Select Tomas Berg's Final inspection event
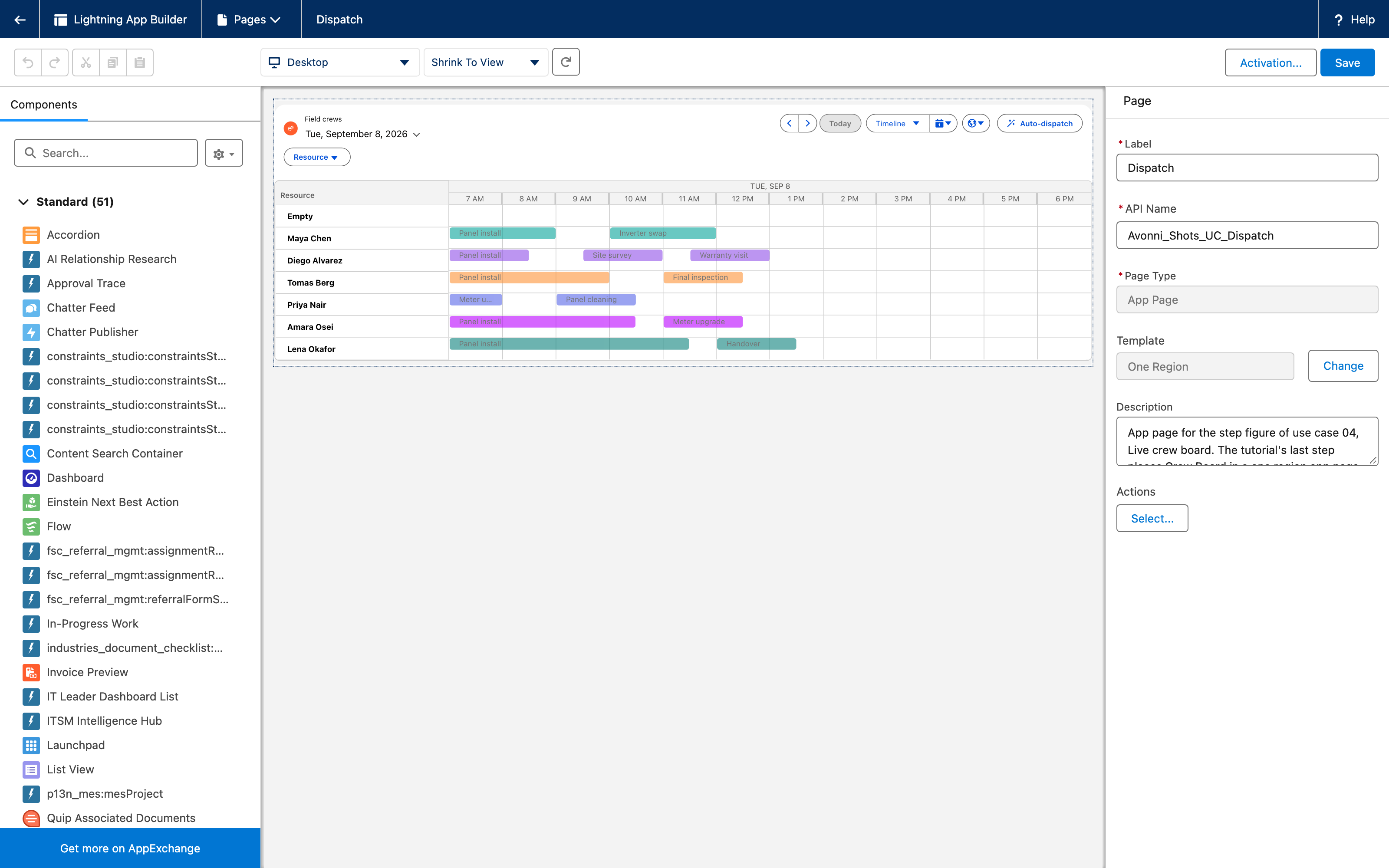Viewport: 1389px width, 868px height. click(703, 277)
